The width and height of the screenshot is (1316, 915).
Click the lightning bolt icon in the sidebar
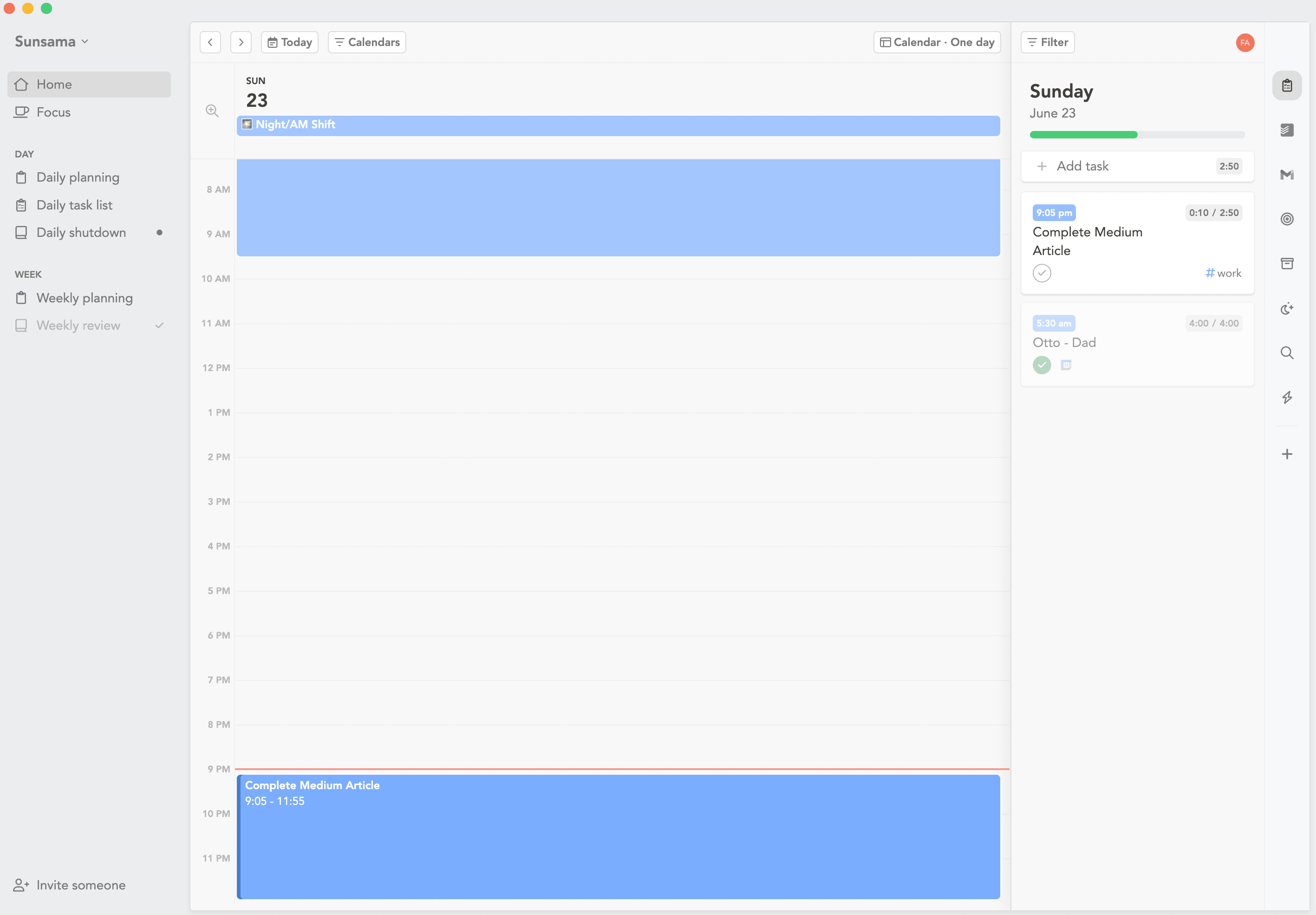tap(1287, 397)
